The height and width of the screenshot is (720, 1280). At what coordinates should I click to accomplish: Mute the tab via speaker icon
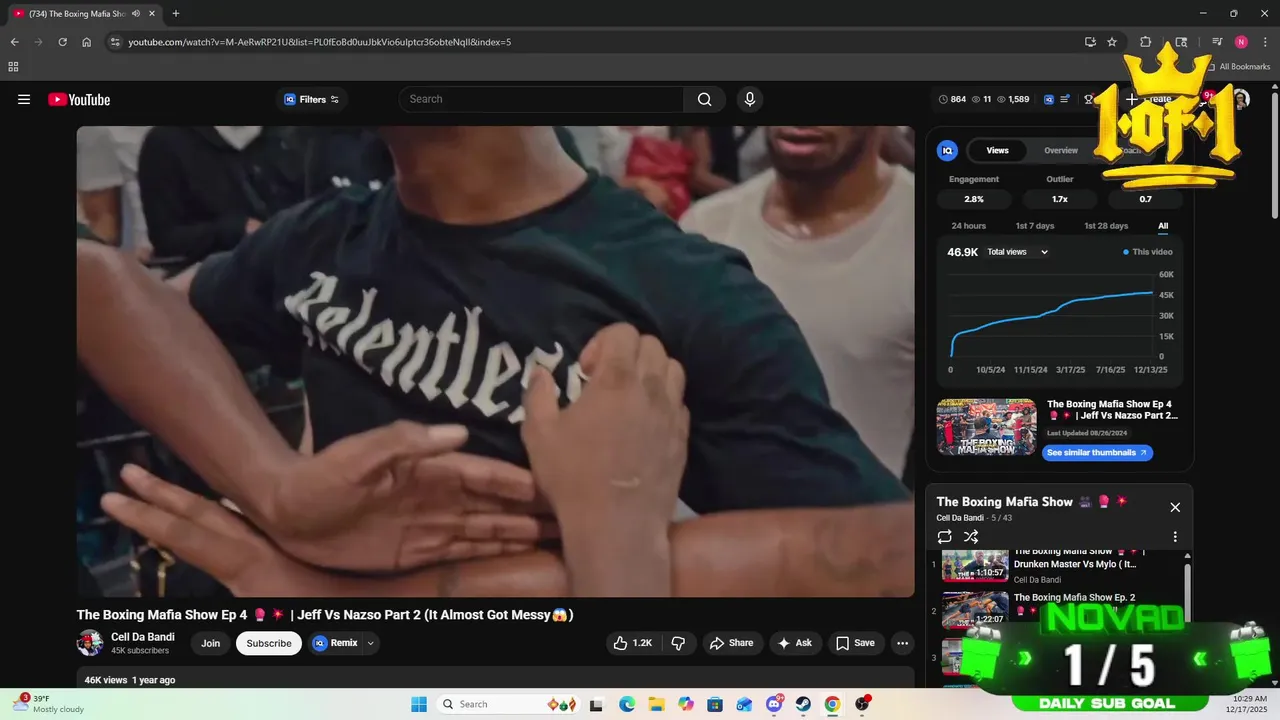click(136, 14)
